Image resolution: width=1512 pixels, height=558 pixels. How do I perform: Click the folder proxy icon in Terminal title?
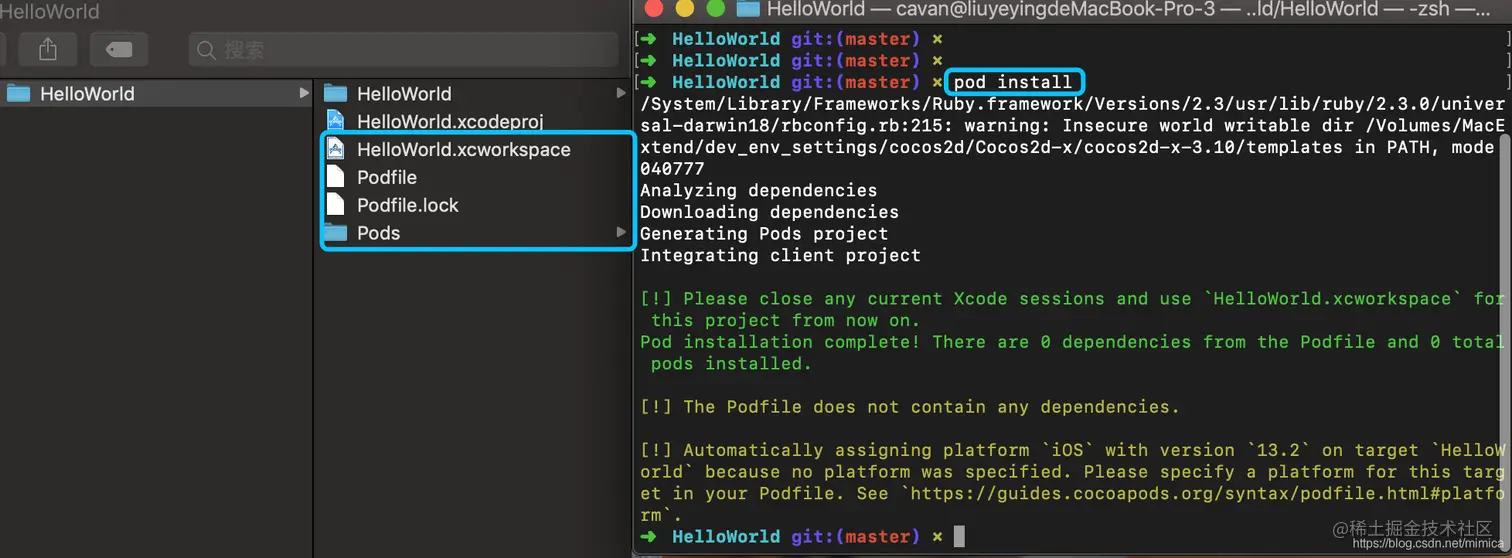click(x=747, y=9)
